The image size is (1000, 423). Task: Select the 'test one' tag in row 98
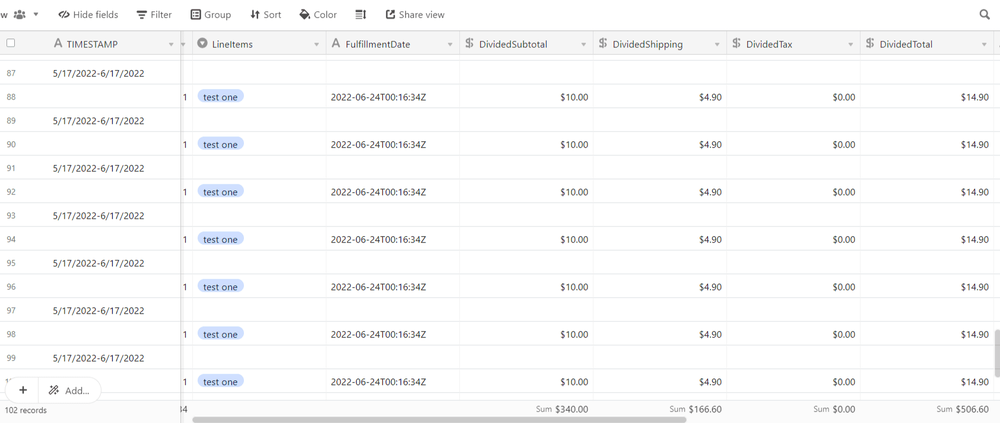(221, 334)
